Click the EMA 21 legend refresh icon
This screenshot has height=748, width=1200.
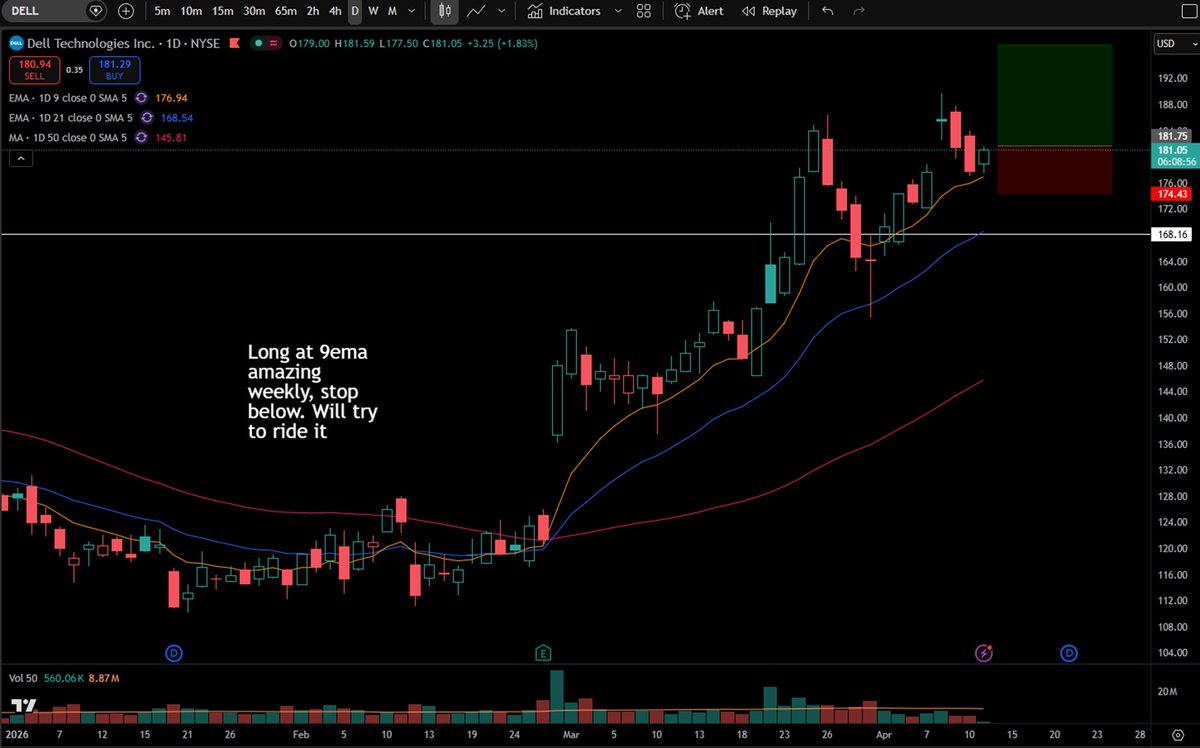tap(145, 117)
